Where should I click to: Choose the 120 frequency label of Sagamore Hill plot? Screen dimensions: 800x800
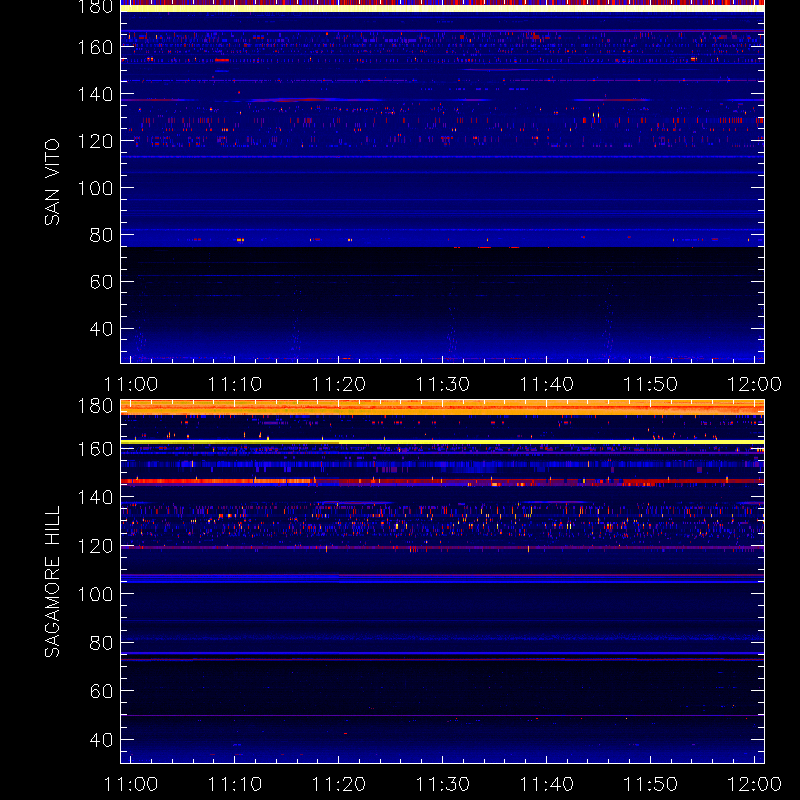click(95, 546)
